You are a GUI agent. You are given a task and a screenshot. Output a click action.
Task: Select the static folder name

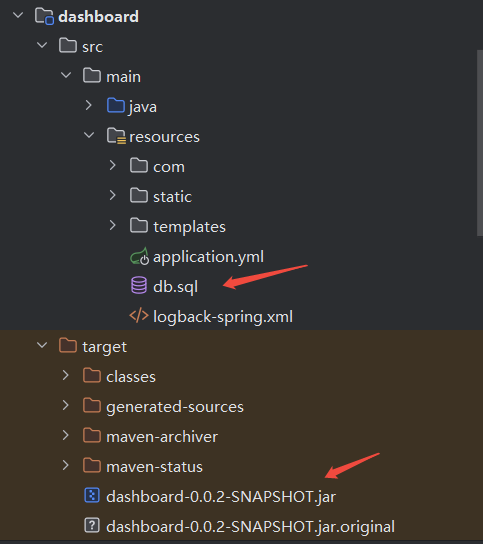pos(172,196)
